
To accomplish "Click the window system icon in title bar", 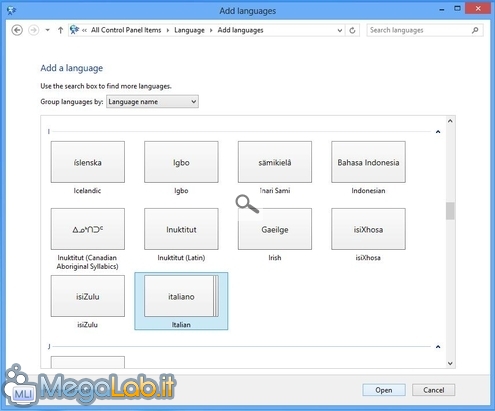I will coord(11,11).
